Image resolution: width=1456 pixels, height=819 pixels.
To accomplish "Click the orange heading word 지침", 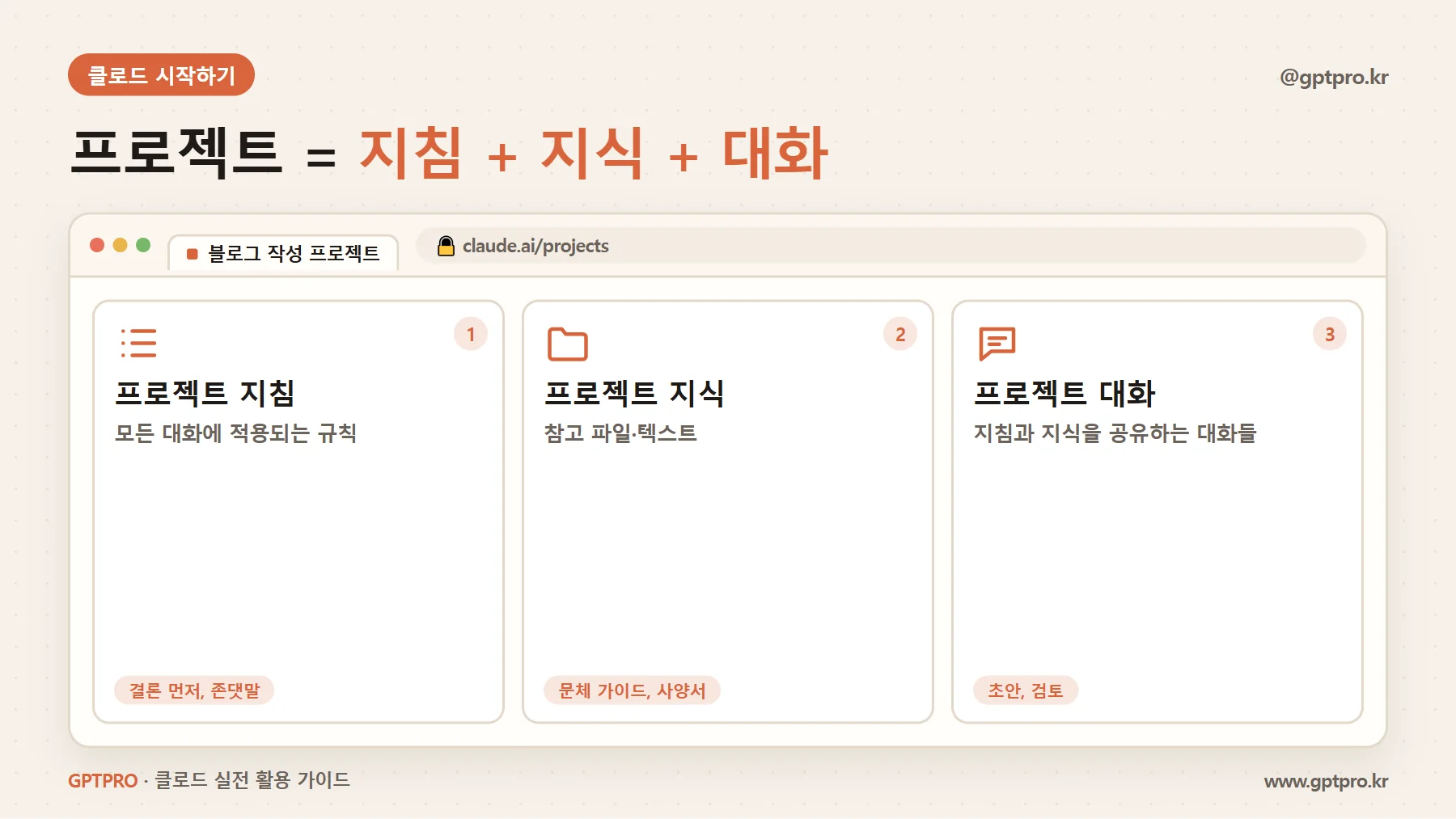I will pyautogui.click(x=411, y=152).
